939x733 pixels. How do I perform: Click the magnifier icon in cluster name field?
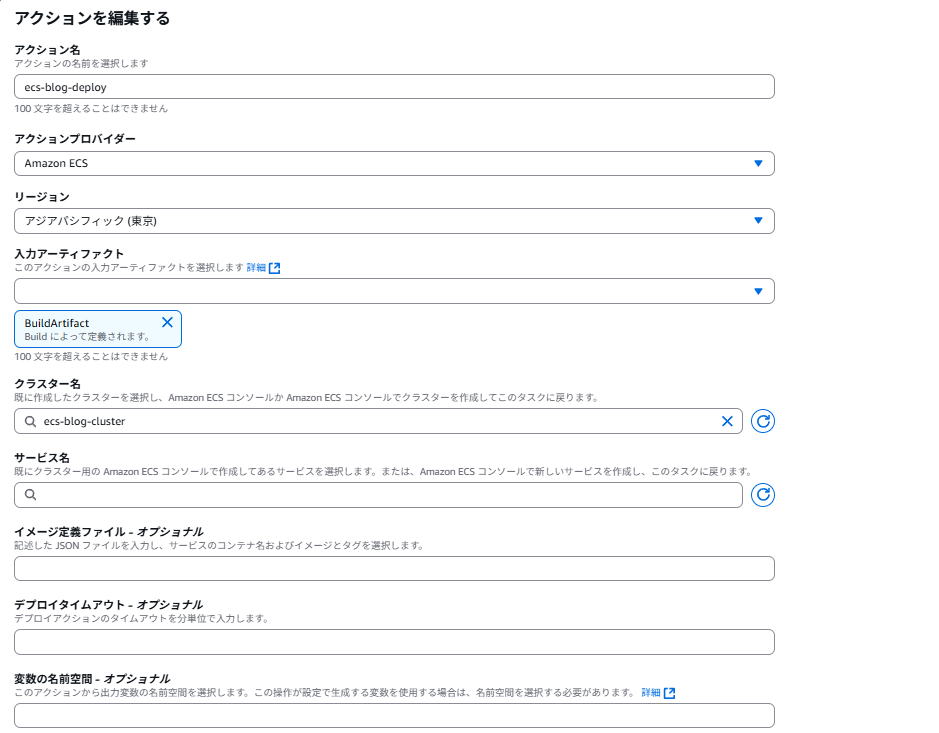30,421
